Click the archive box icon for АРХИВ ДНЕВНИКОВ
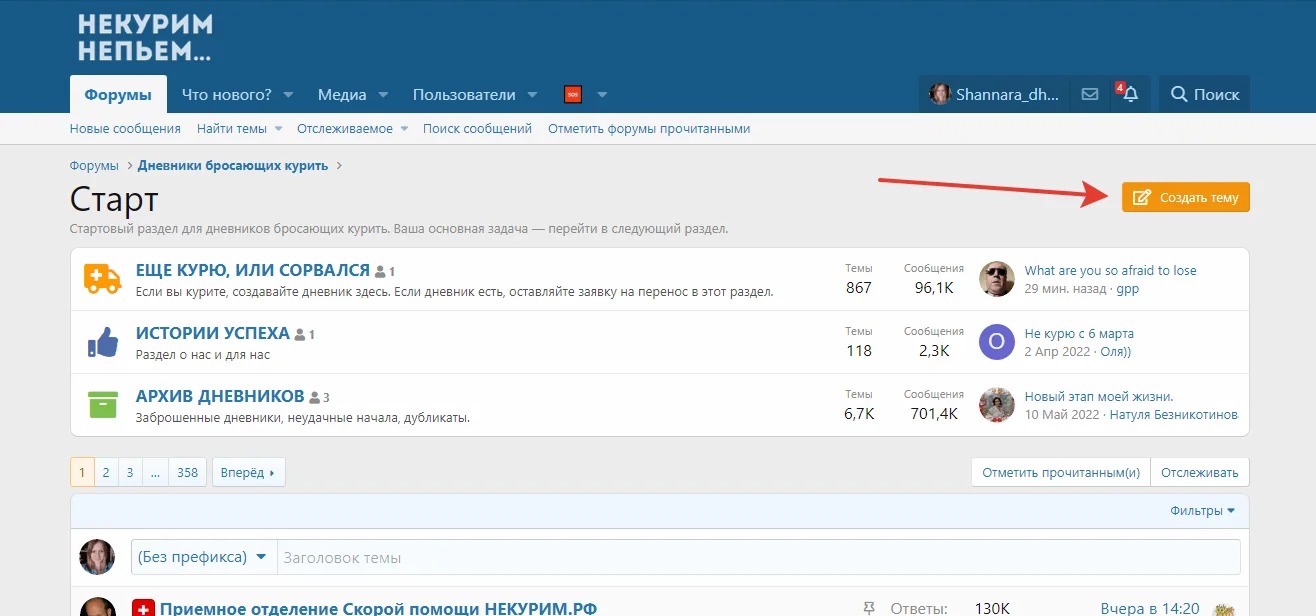Viewport: 1316px width, 616px height. click(x=102, y=404)
